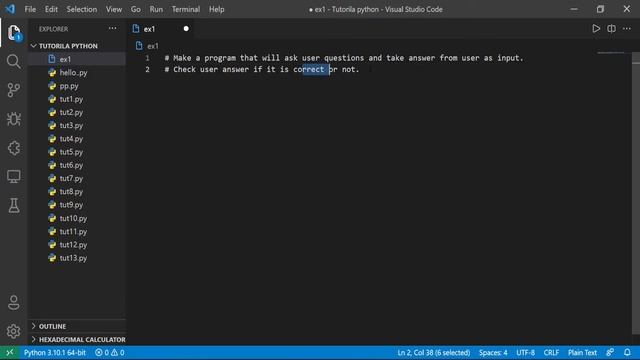Click the VS Code logo icon
640x360 pixels.
tap(10, 9)
